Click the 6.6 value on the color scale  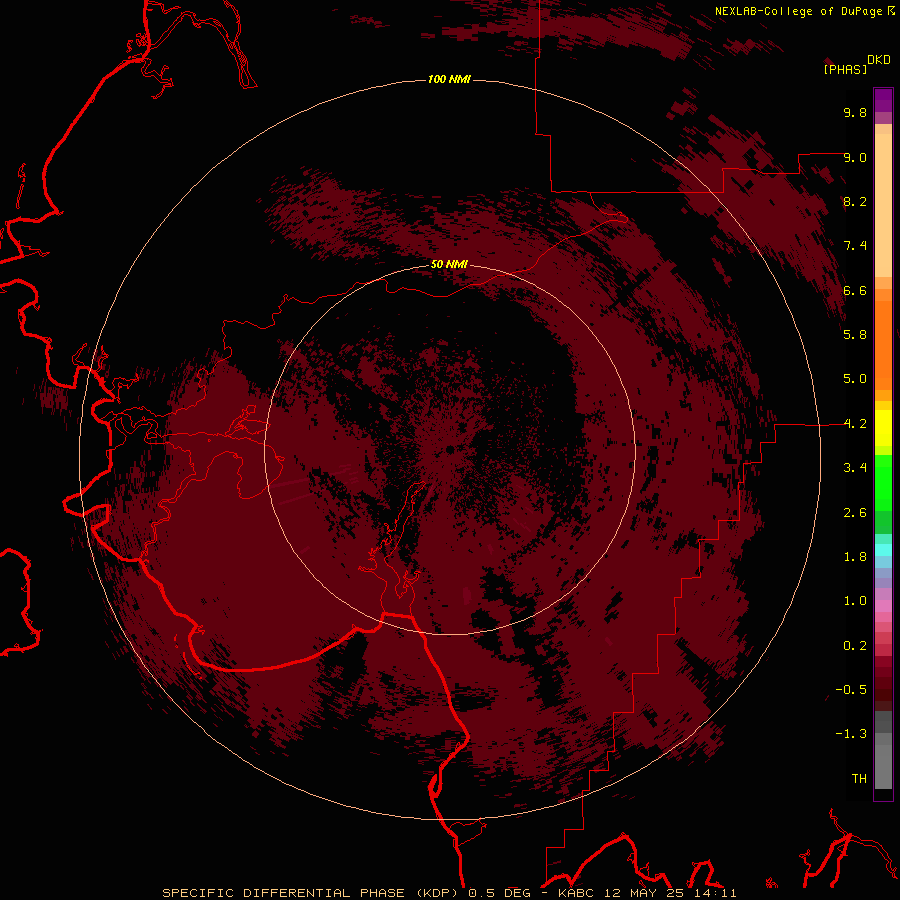pyautogui.click(x=855, y=290)
